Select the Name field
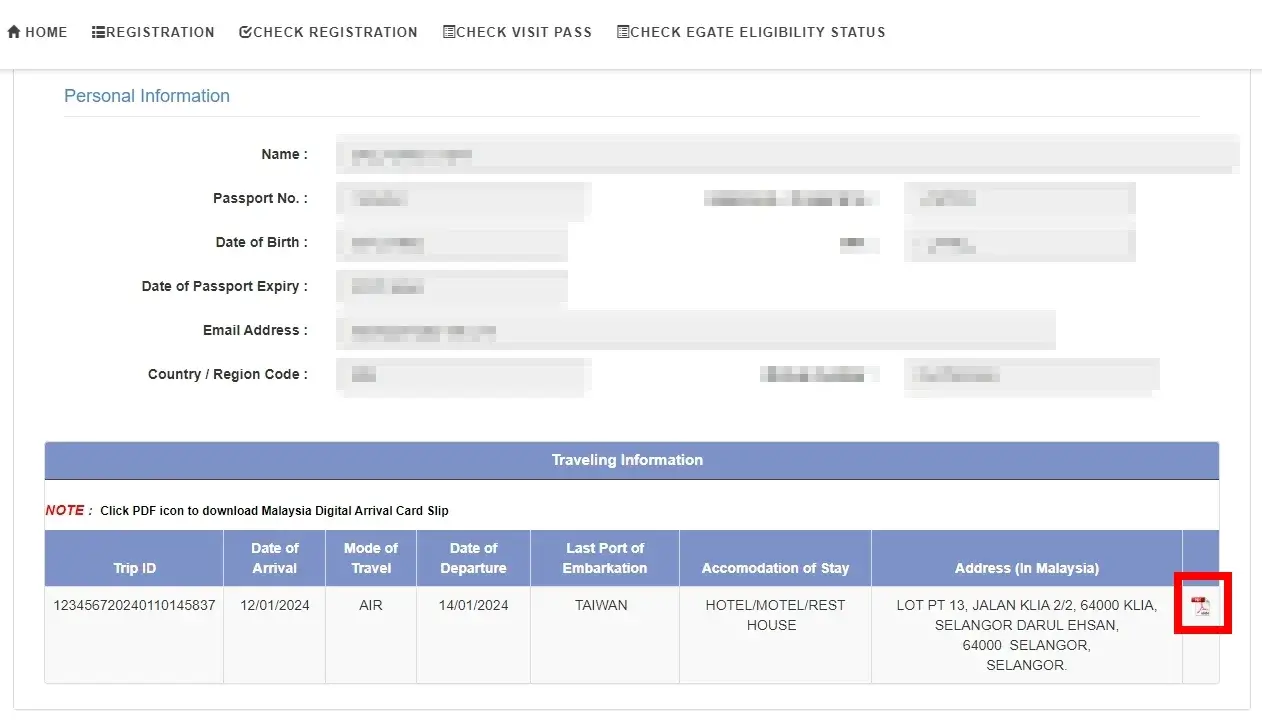This screenshot has height=722, width=1262. point(786,155)
